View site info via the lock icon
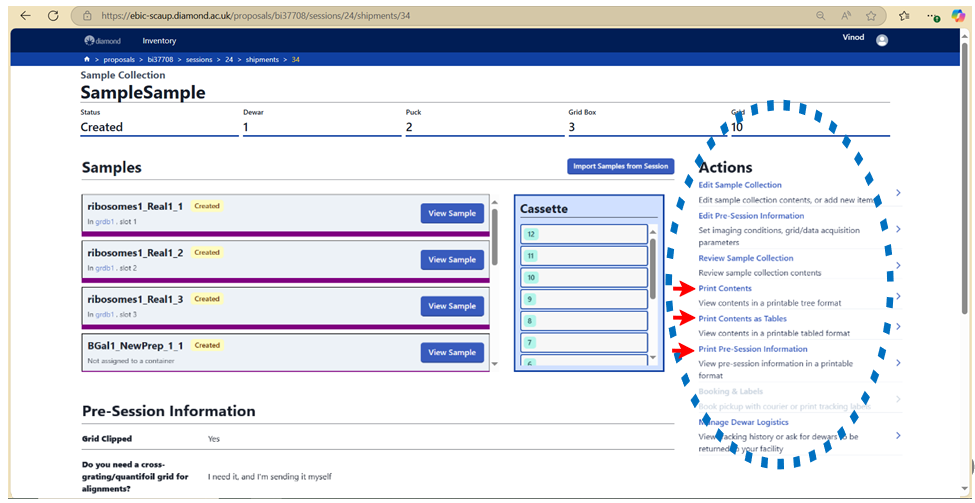 [87, 16]
